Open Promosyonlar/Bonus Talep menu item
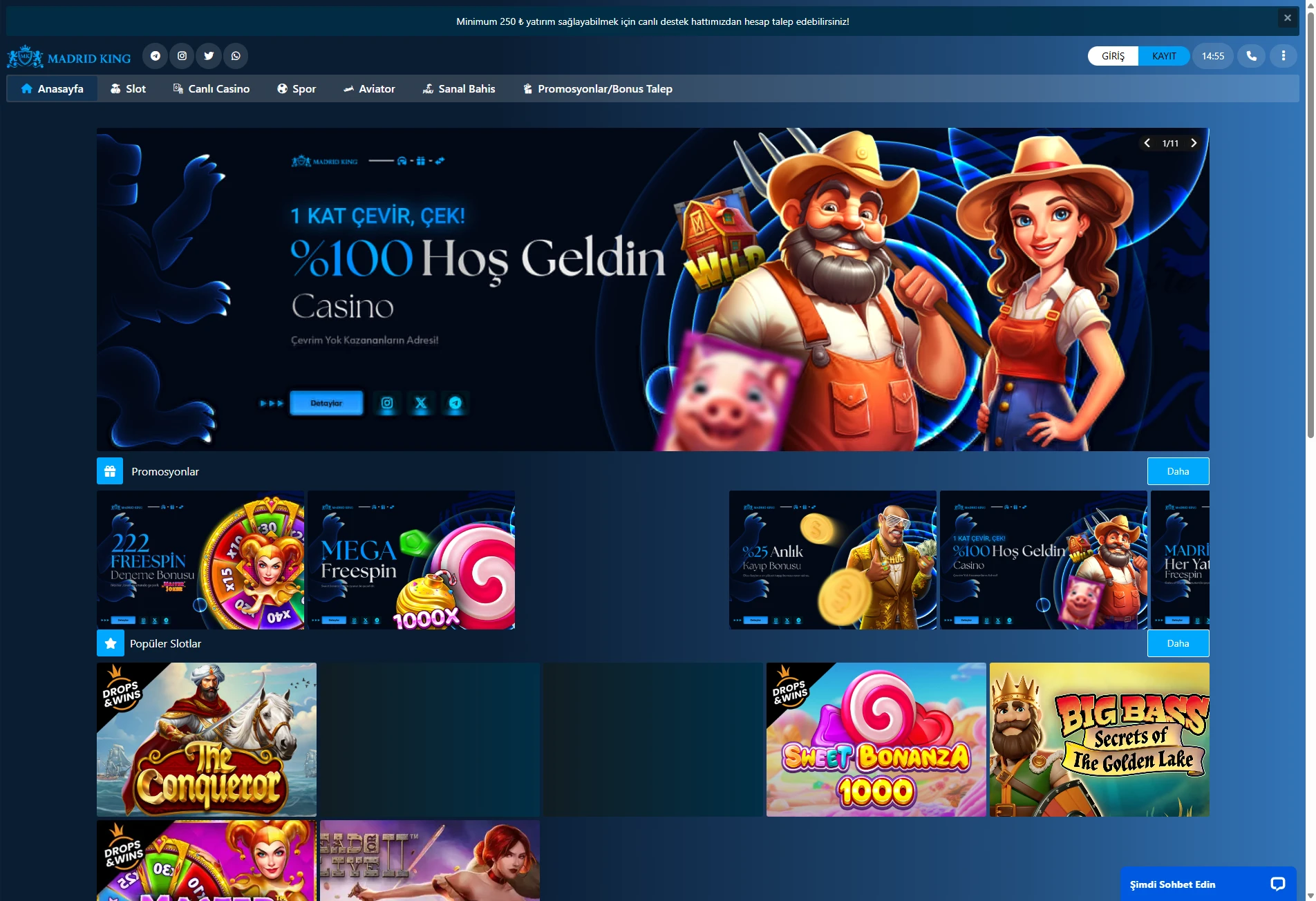 click(x=597, y=88)
